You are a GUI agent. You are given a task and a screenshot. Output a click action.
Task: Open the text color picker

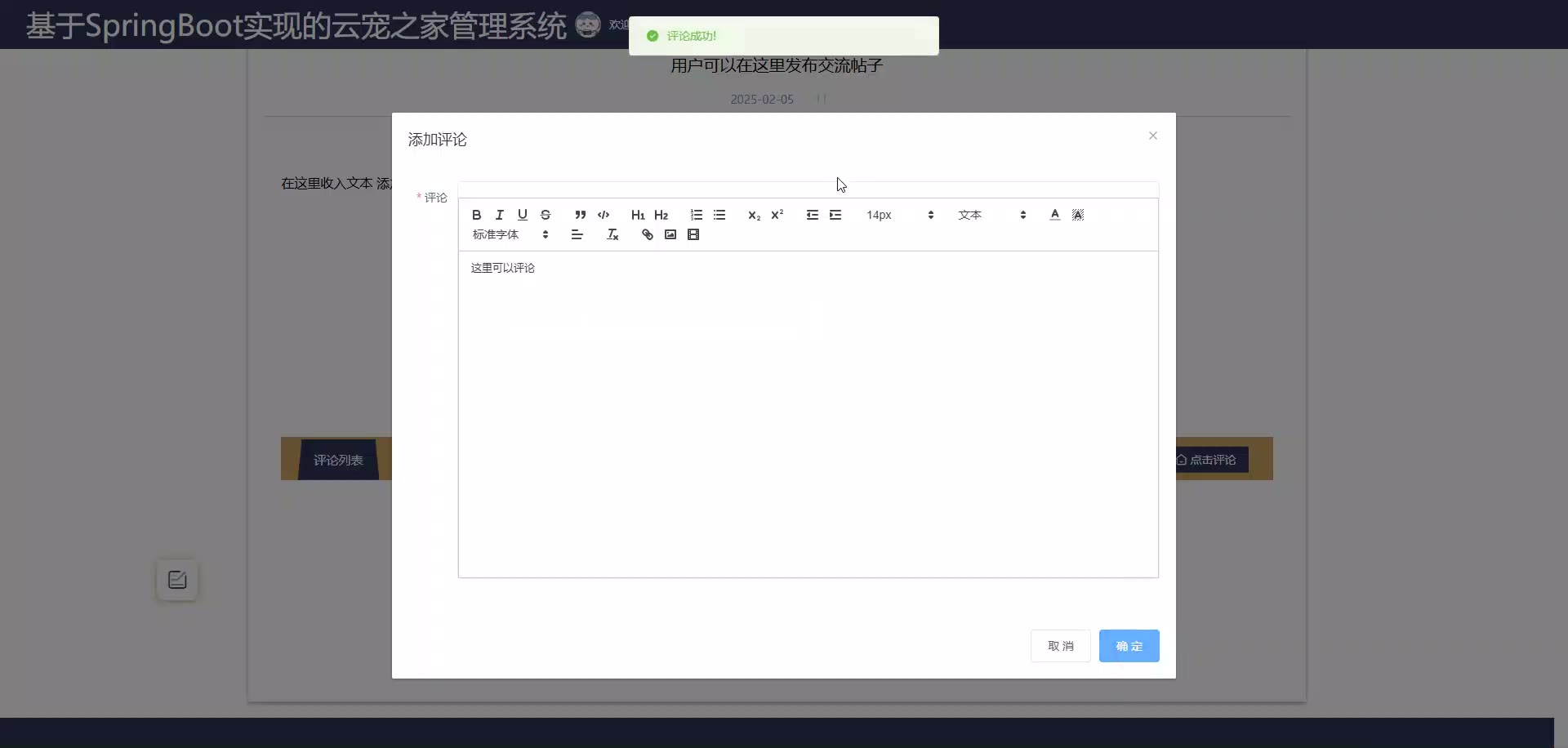coord(1055,215)
